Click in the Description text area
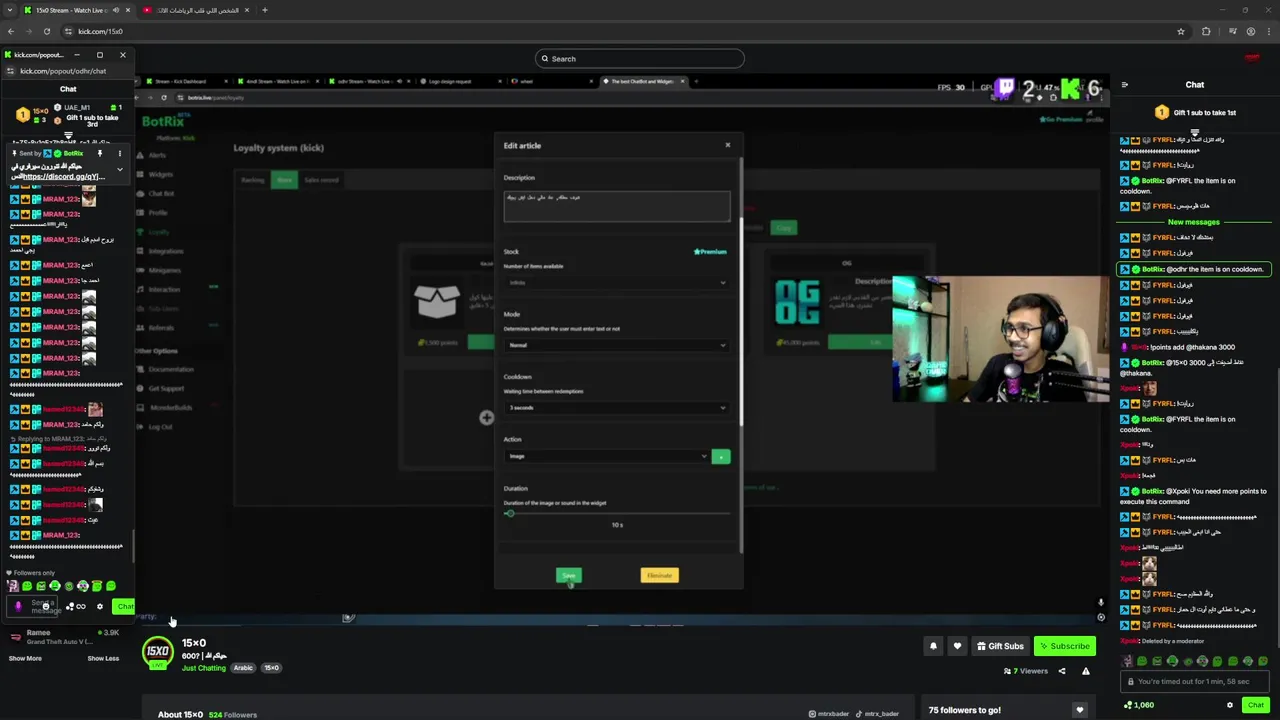Image resolution: width=1280 pixels, height=720 pixels. pos(617,205)
